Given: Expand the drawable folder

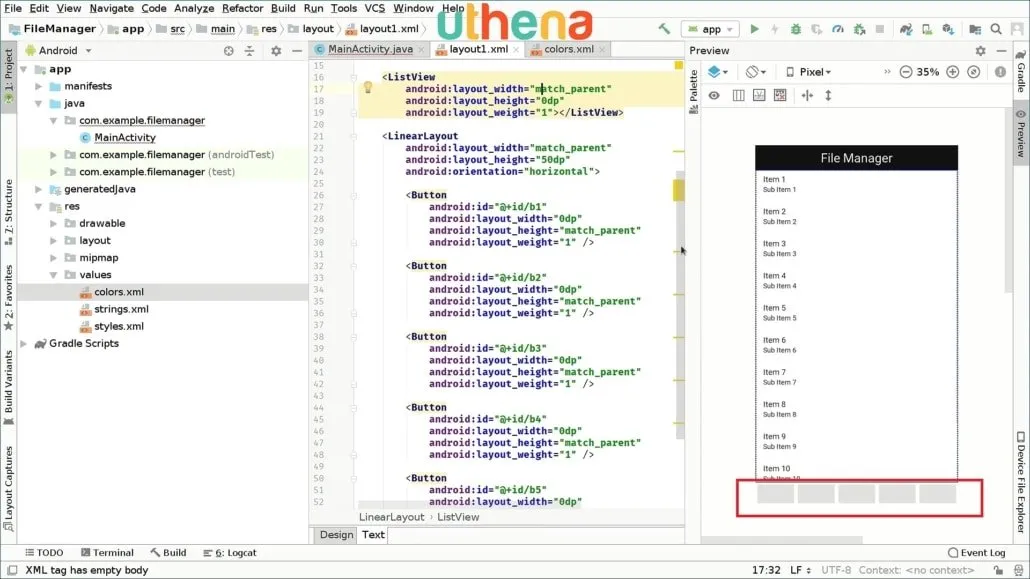Looking at the screenshot, I should [54, 223].
